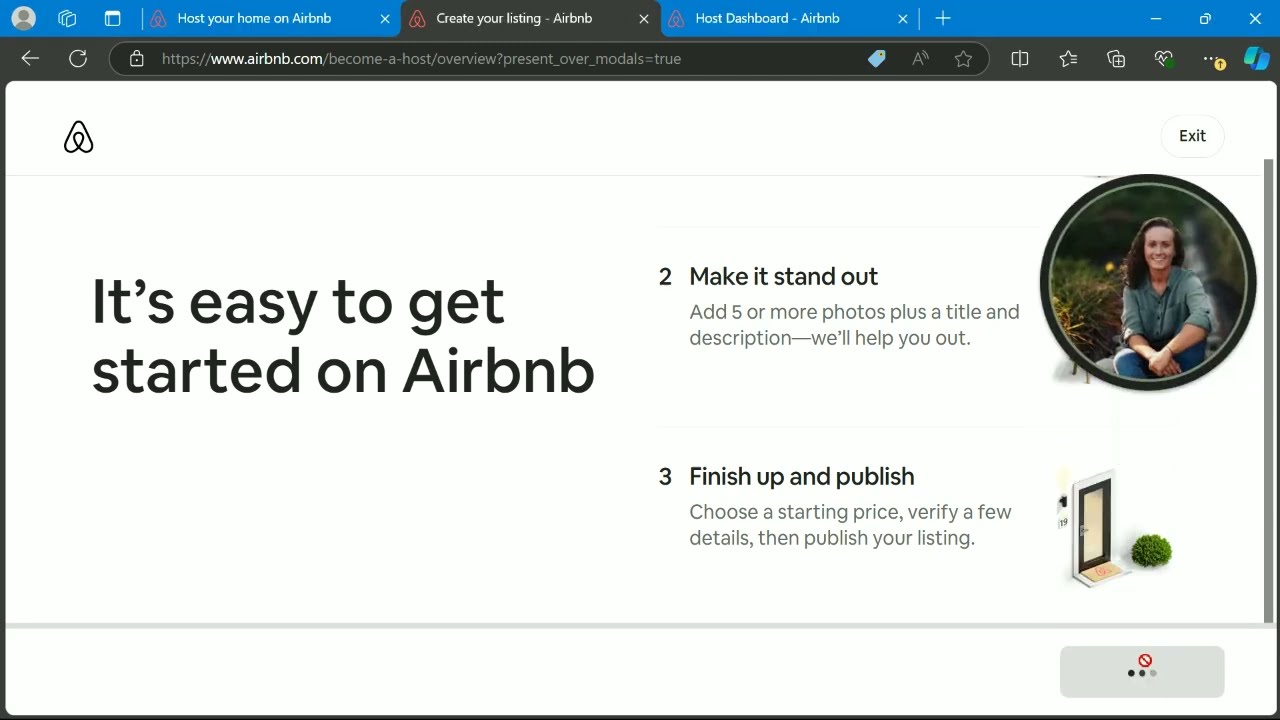The width and height of the screenshot is (1280, 720).
Task: Open the Favorites list
Action: point(1068,59)
